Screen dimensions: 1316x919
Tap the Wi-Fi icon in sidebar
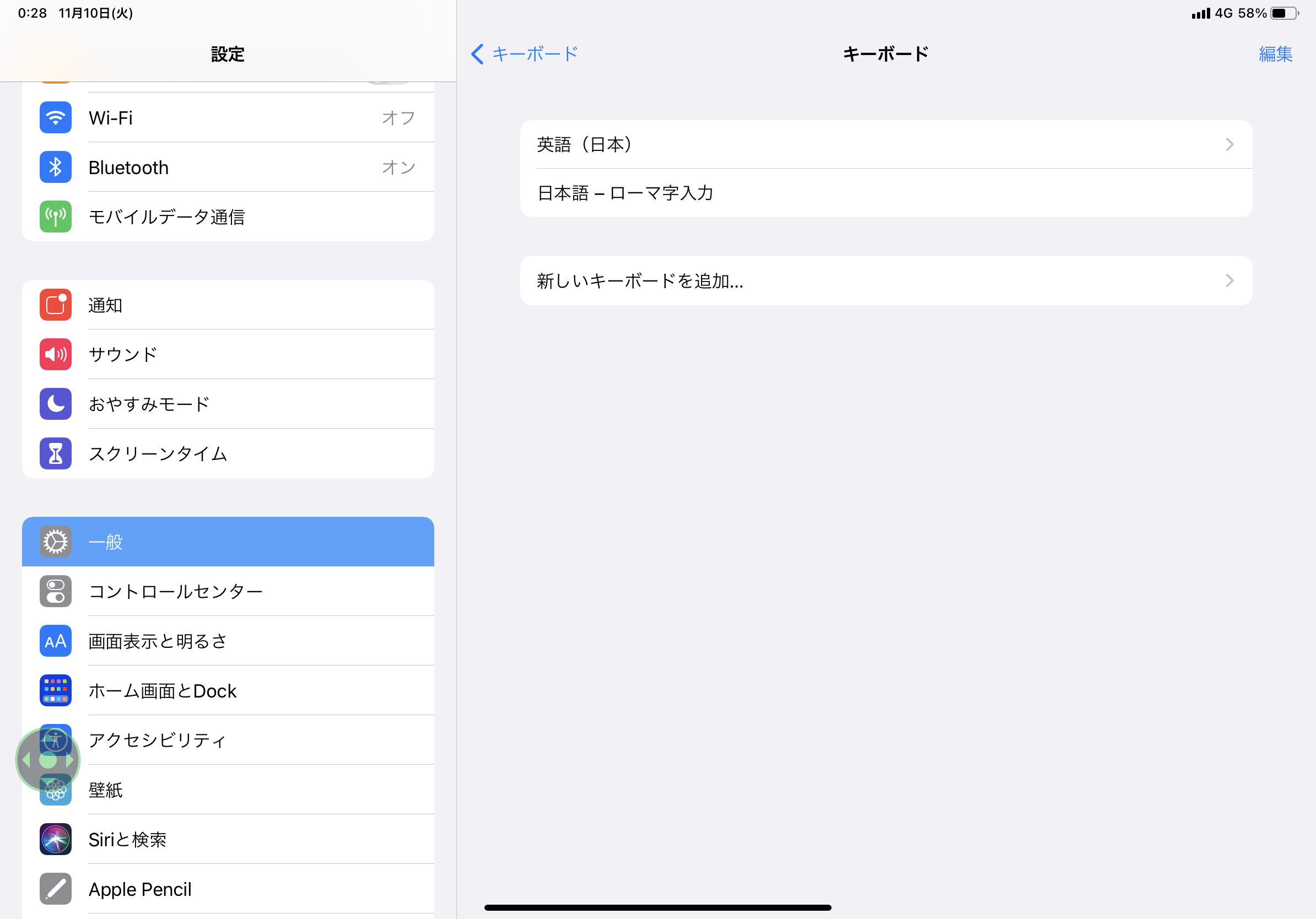[x=56, y=117]
